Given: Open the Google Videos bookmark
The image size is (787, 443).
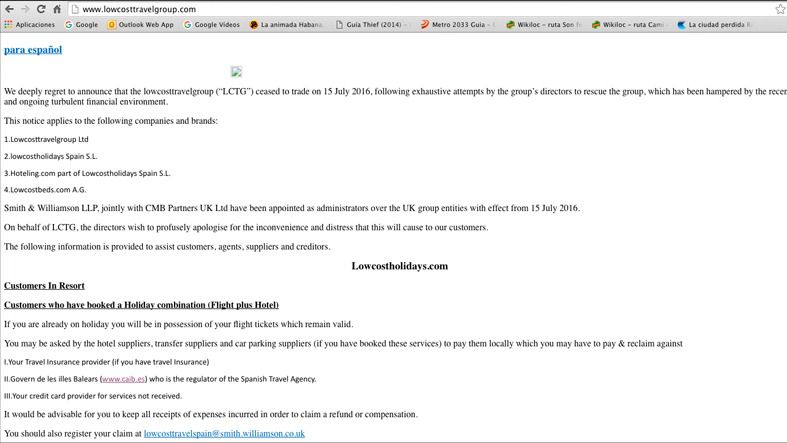Looking at the screenshot, I should [x=212, y=25].
